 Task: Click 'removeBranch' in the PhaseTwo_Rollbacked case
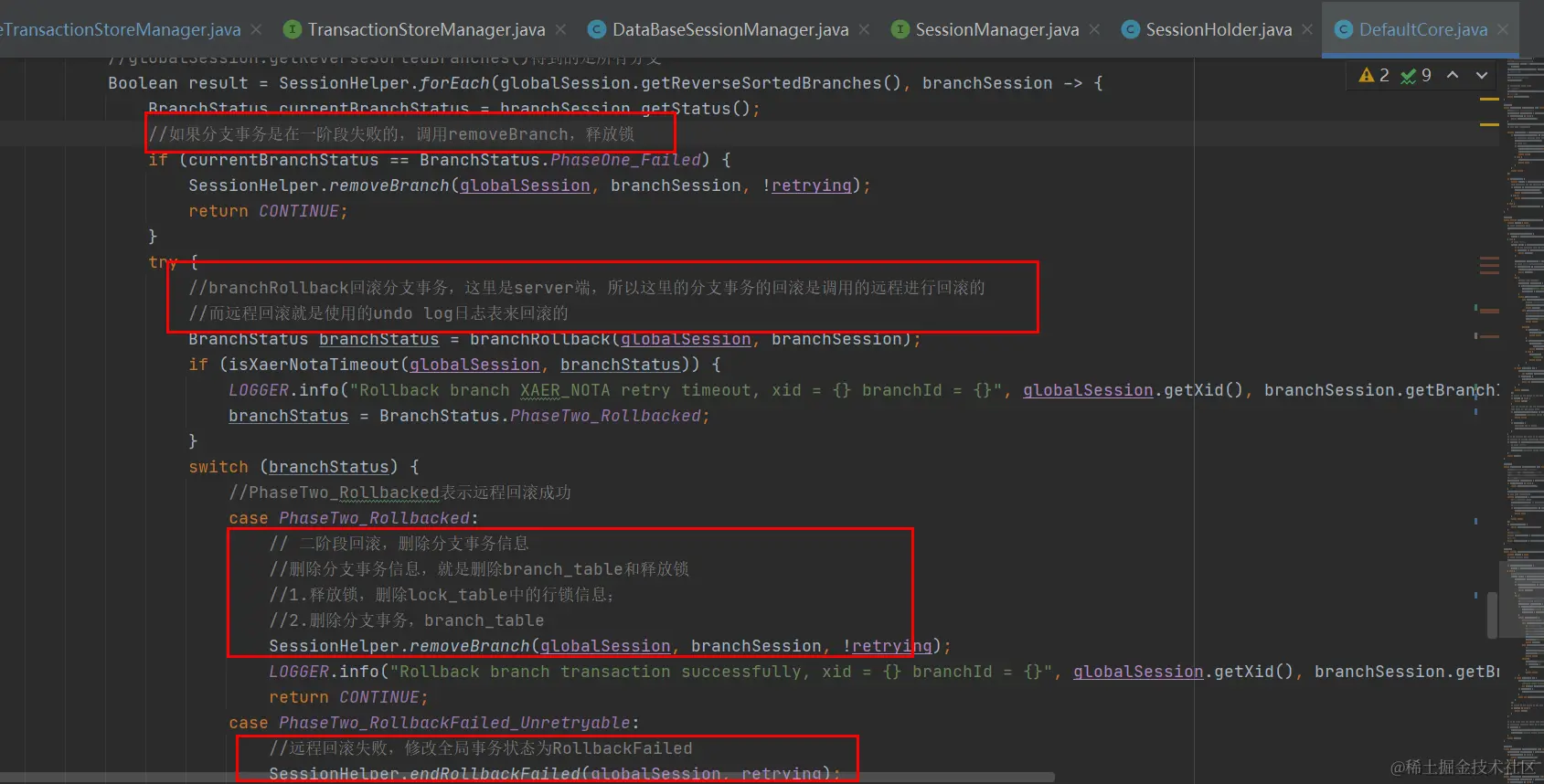point(470,646)
